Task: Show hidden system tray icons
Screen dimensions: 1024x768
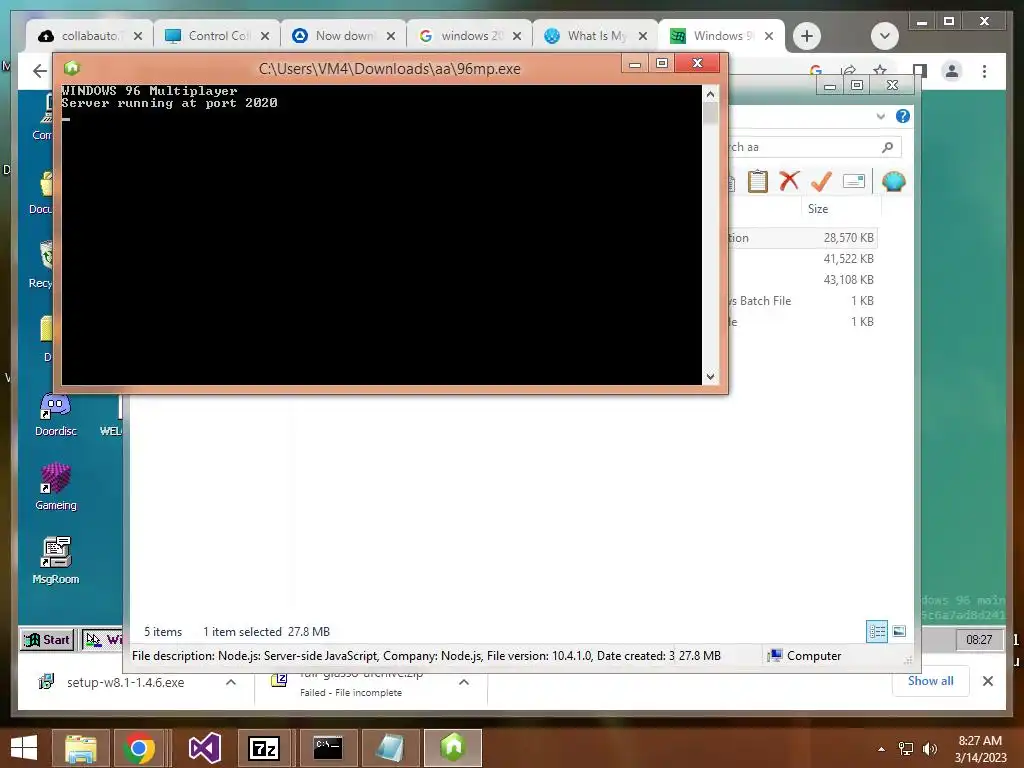Action: [x=882, y=749]
